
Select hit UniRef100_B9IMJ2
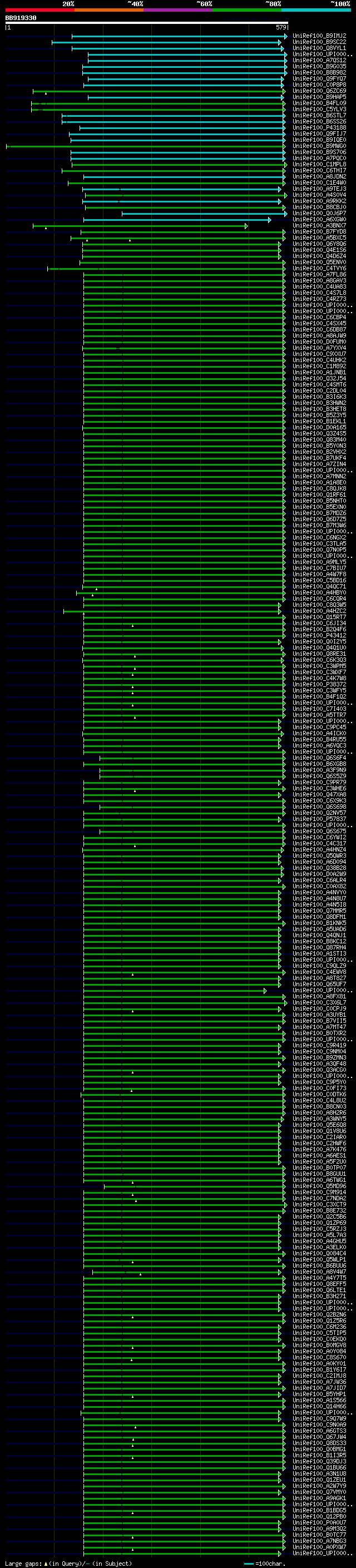(x=319, y=36)
